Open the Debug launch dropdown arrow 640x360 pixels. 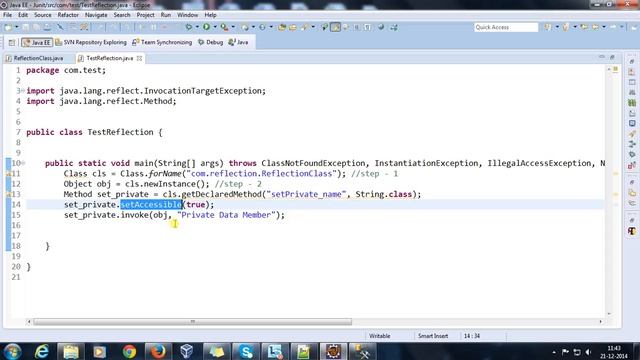(x=197, y=27)
